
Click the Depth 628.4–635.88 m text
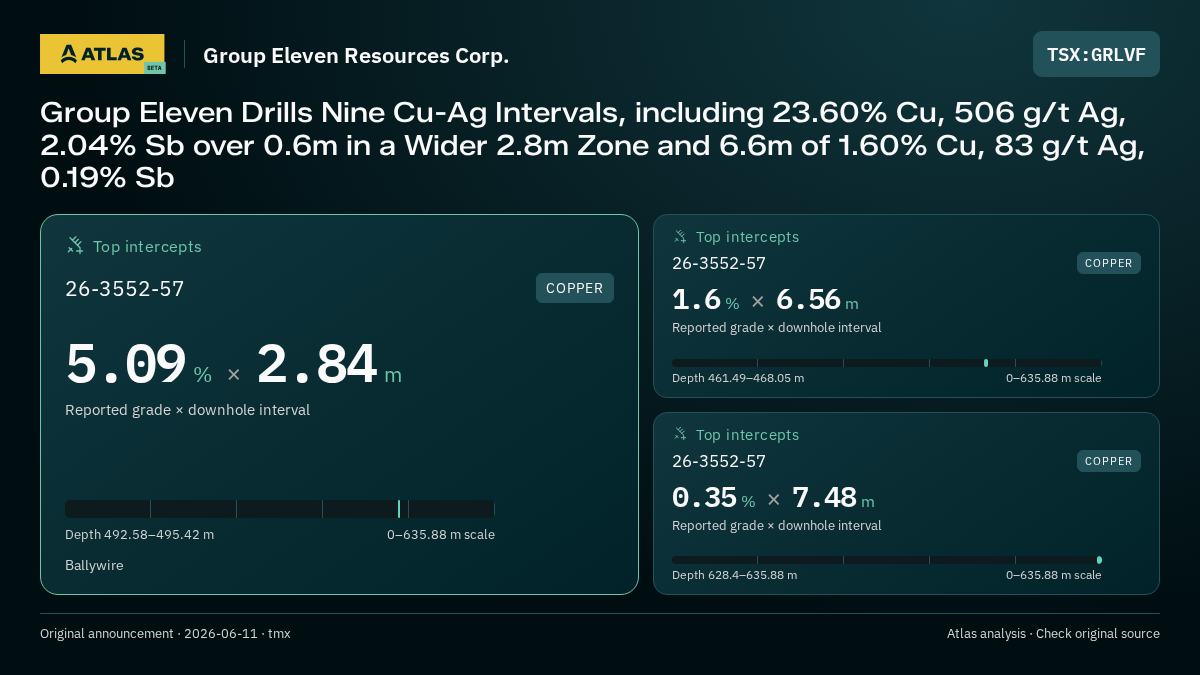click(x=734, y=575)
